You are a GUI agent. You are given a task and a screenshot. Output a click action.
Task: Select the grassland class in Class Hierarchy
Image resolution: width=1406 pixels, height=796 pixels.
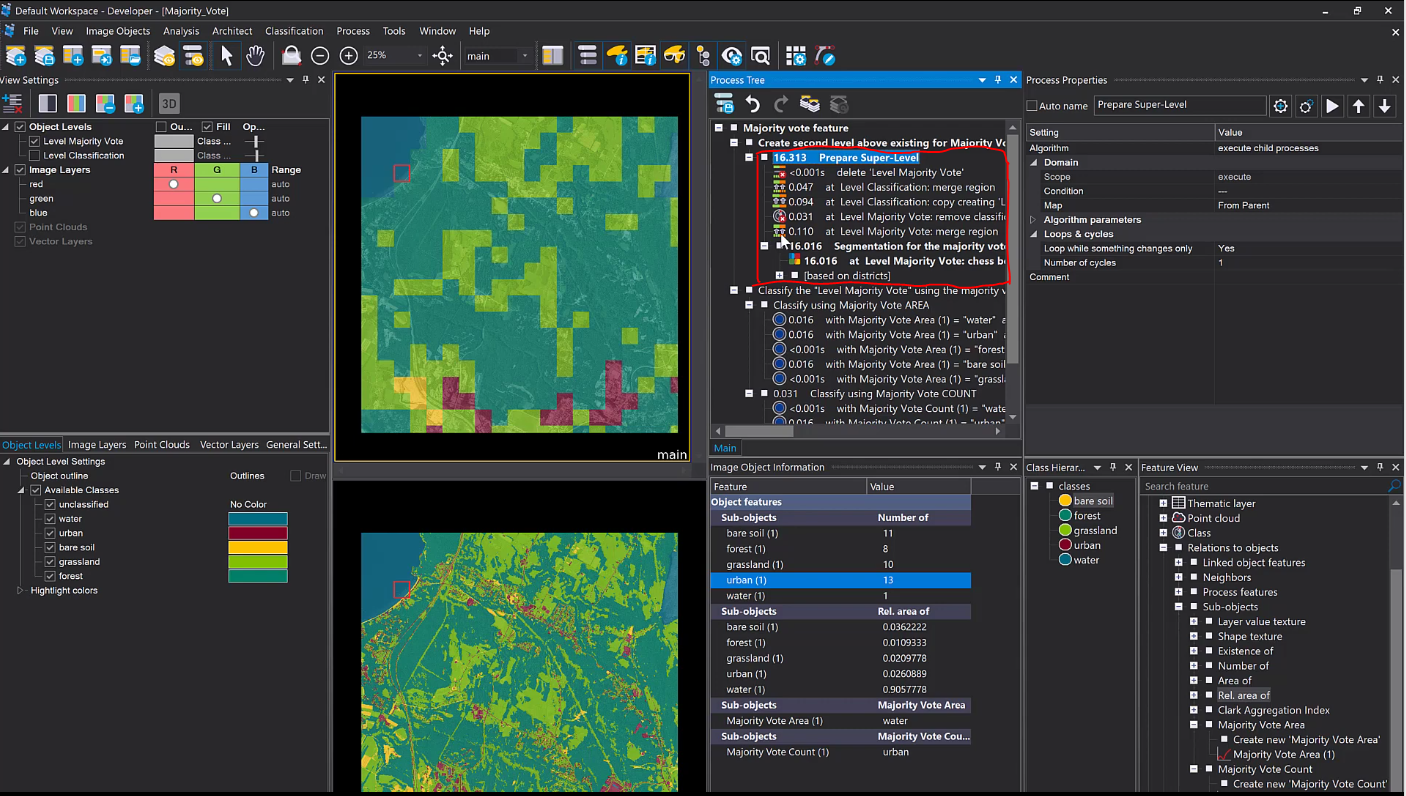[x=1095, y=531]
